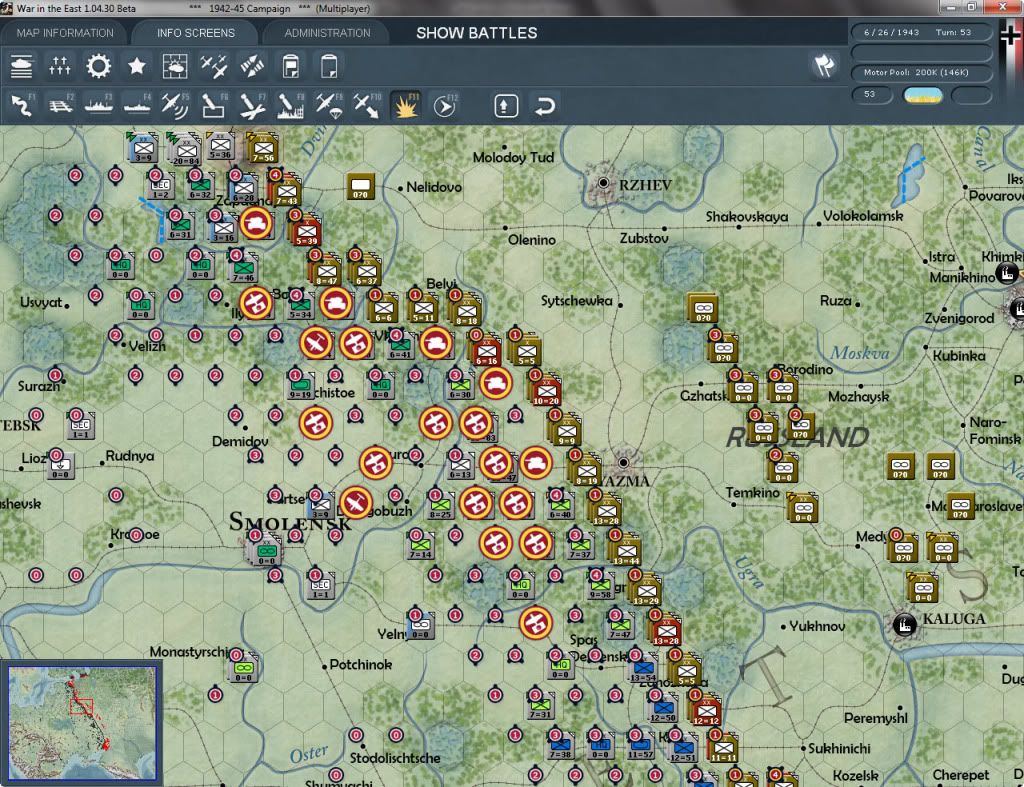Open the star victory screen icon
This screenshot has width=1024, height=787.
click(136, 67)
